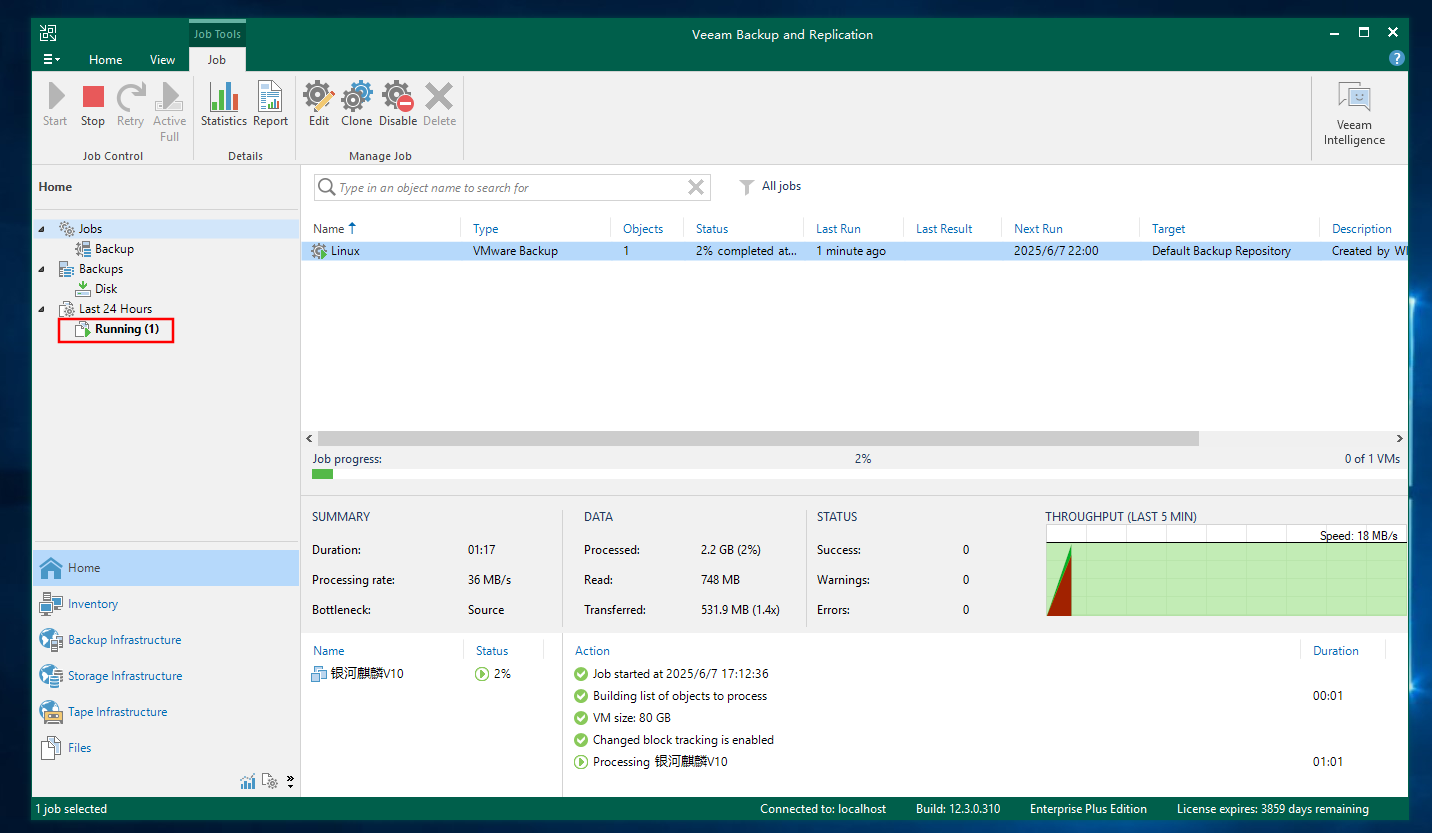
Task: Open Veeam Intelligence
Action: [1354, 114]
